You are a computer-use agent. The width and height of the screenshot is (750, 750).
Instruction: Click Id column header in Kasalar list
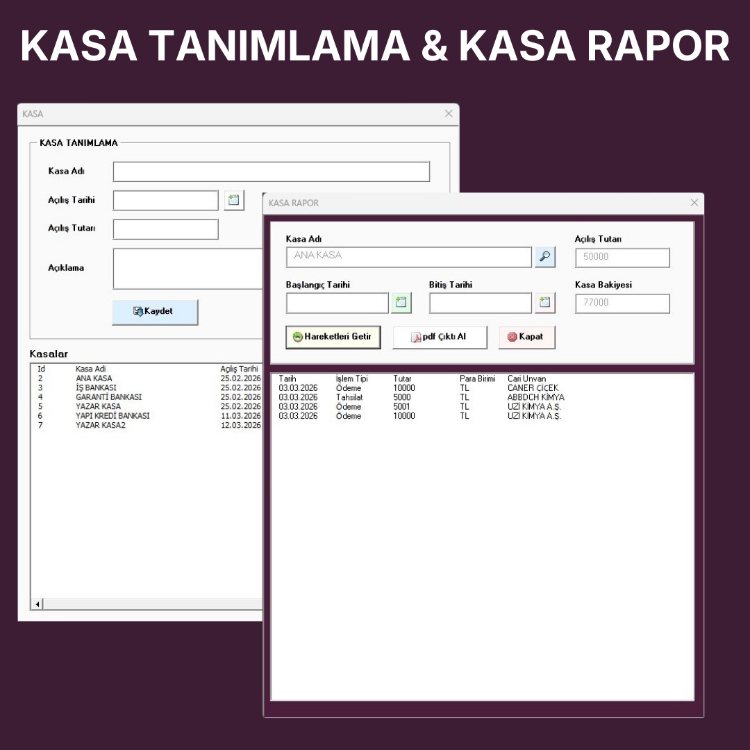[x=41, y=369]
